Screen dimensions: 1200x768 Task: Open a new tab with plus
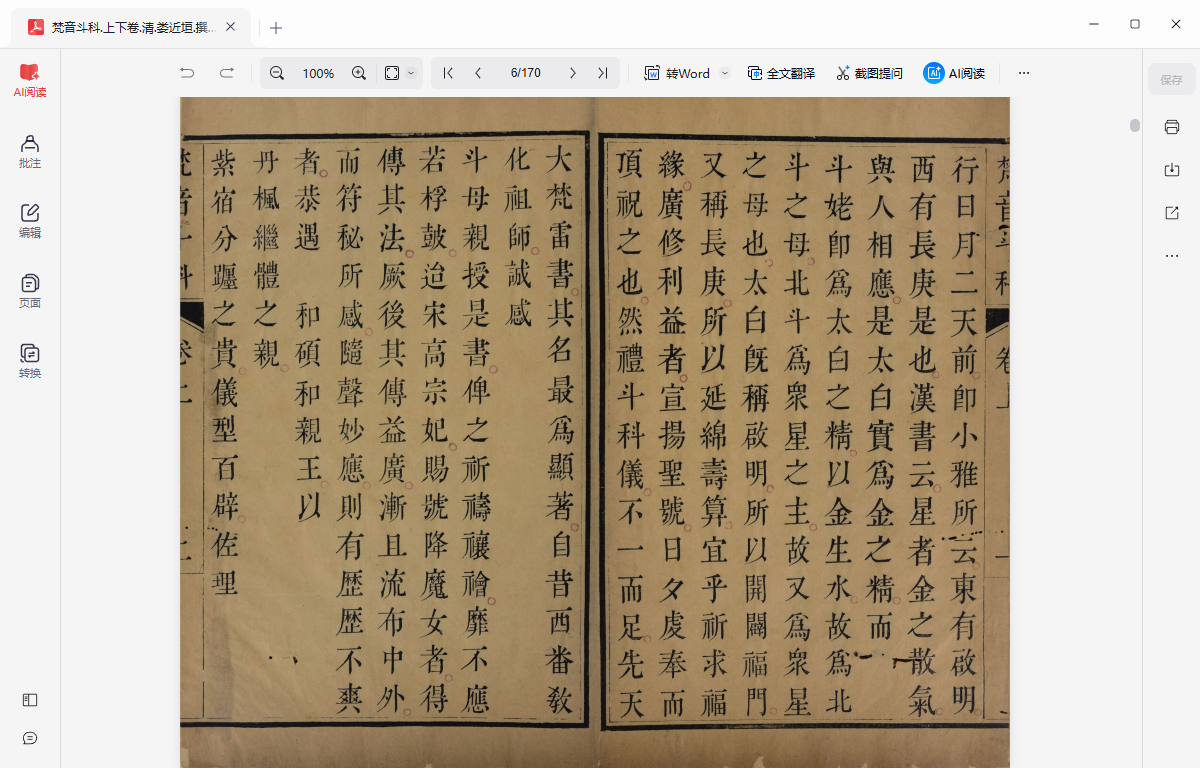pyautogui.click(x=276, y=28)
